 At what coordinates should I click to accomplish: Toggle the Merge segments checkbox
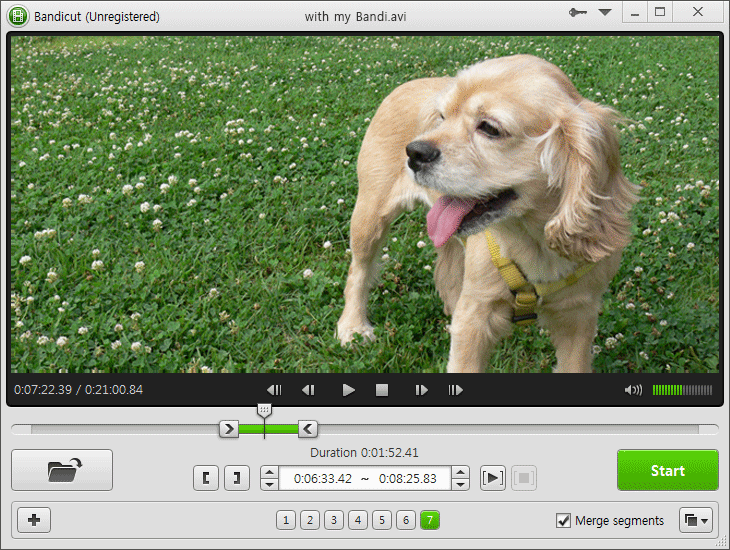point(564,520)
